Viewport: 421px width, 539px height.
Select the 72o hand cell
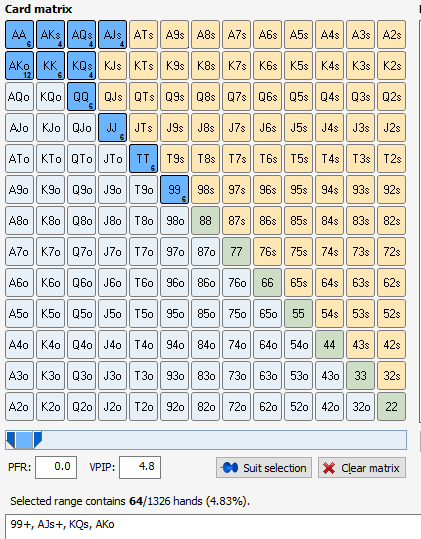[236, 407]
